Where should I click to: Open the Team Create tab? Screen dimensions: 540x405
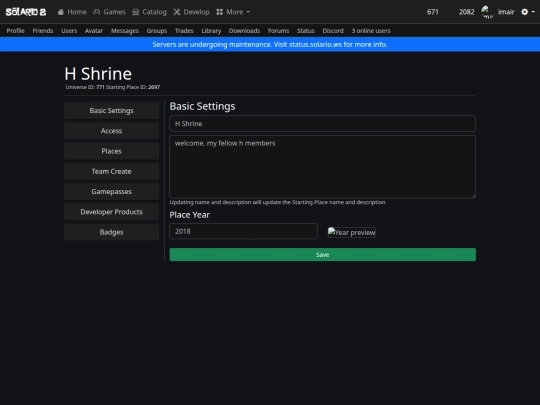111,171
